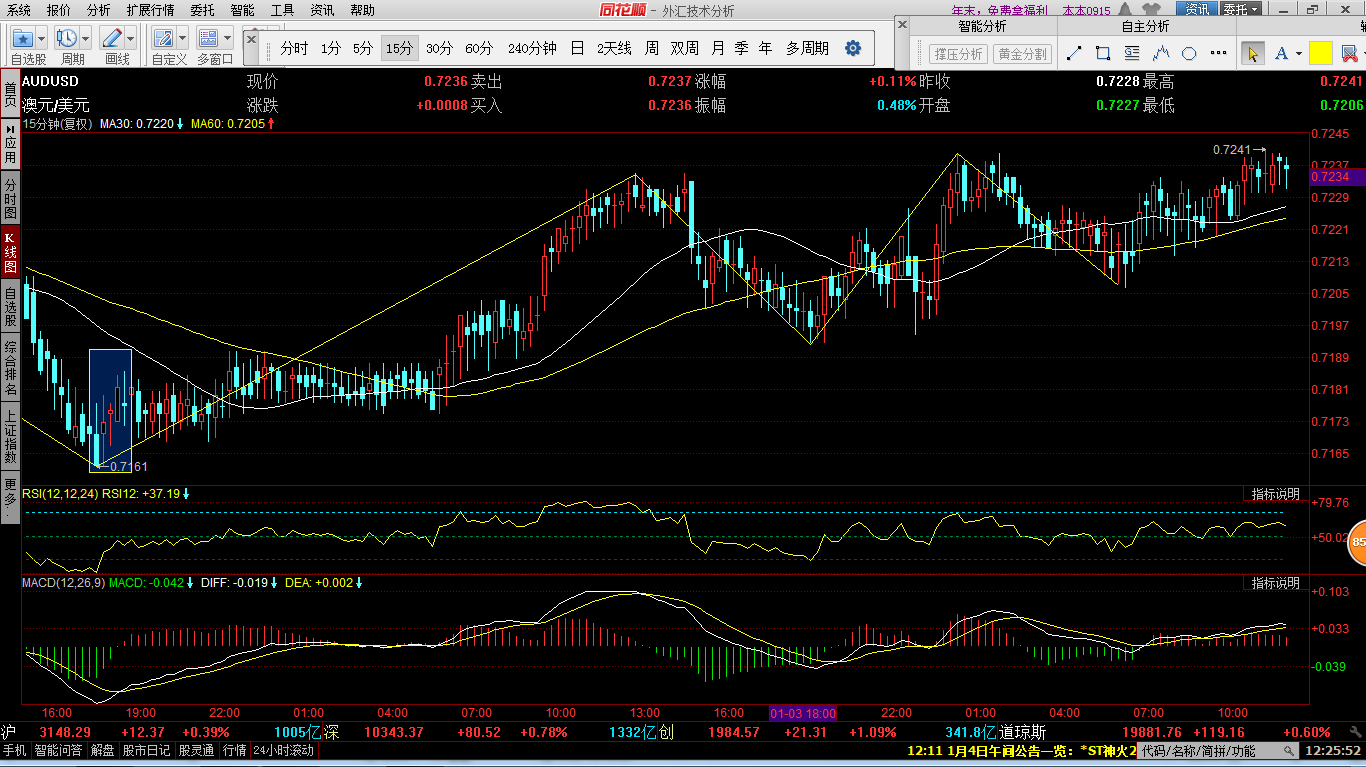Click the 01-03 18:00 time marker

(x=802, y=713)
